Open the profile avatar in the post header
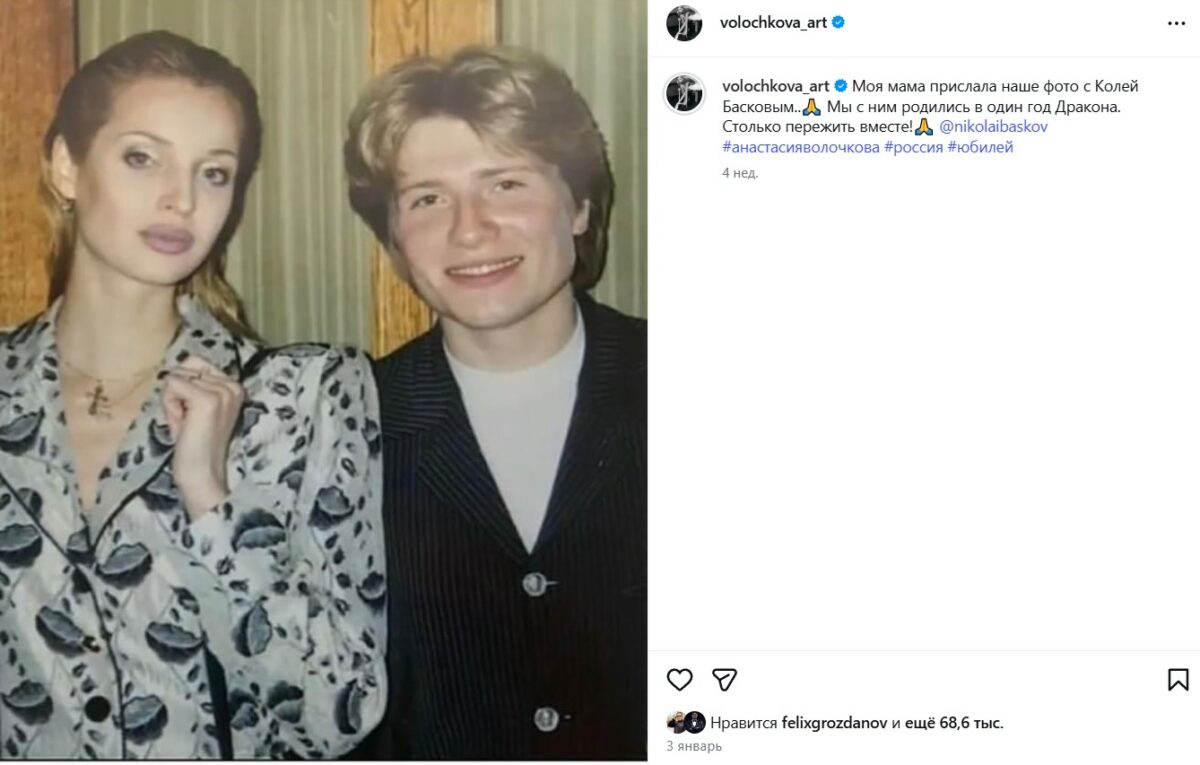This screenshot has width=1200, height=765. [684, 23]
